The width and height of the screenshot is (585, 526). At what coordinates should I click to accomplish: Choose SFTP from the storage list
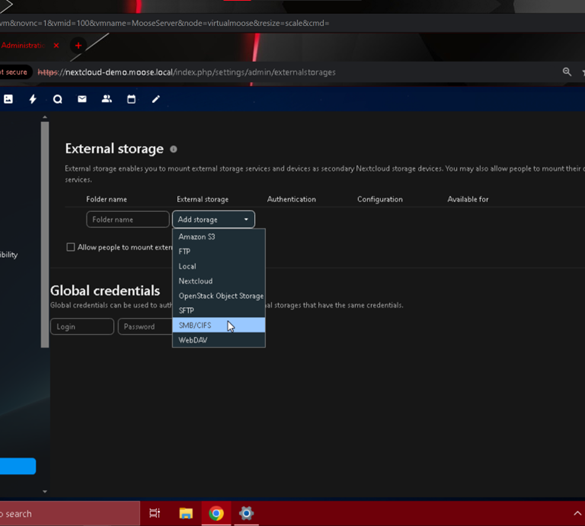coord(219,310)
